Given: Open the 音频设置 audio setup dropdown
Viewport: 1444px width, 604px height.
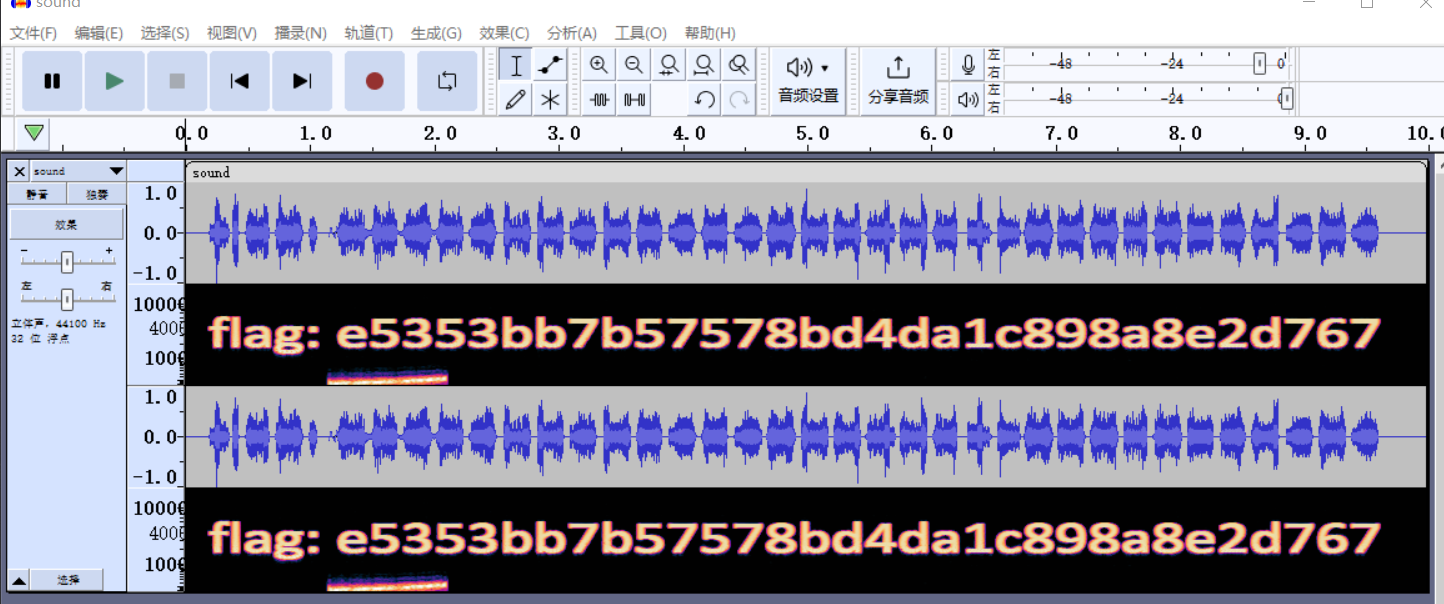Looking at the screenshot, I should (808, 81).
